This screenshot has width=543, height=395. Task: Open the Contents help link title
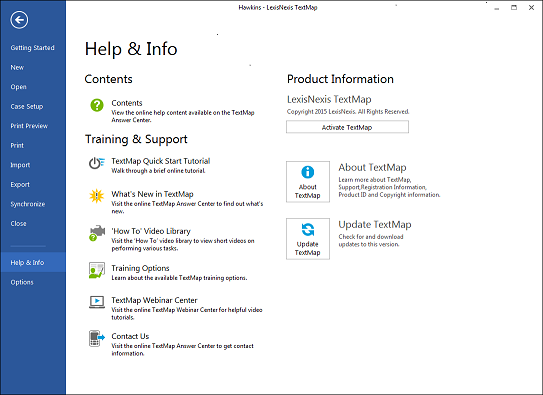click(127, 103)
